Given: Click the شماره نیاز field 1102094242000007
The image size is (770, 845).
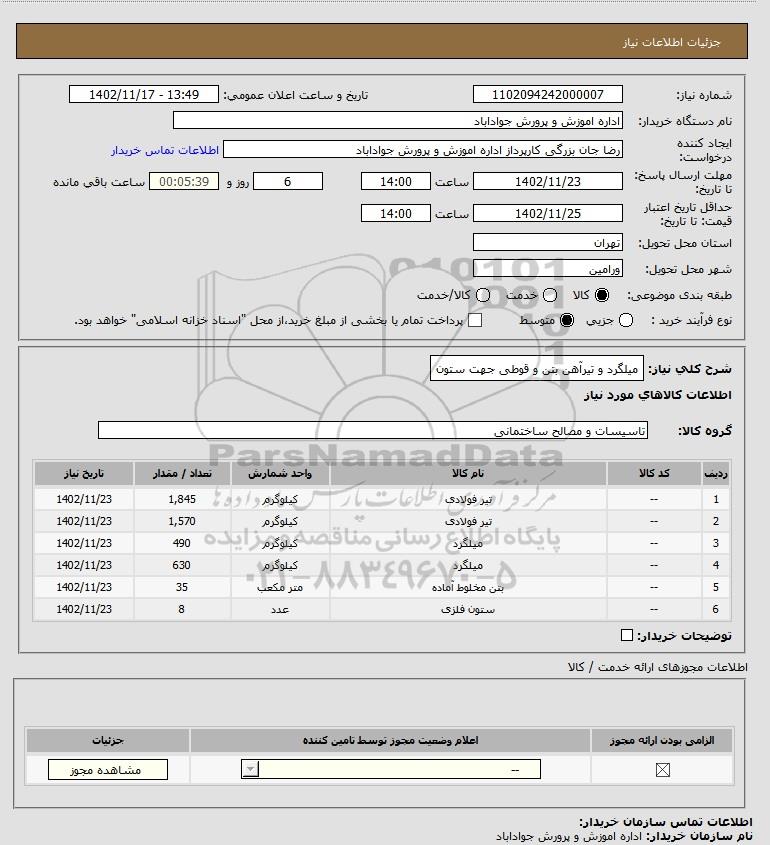Looking at the screenshot, I should 547,94.
